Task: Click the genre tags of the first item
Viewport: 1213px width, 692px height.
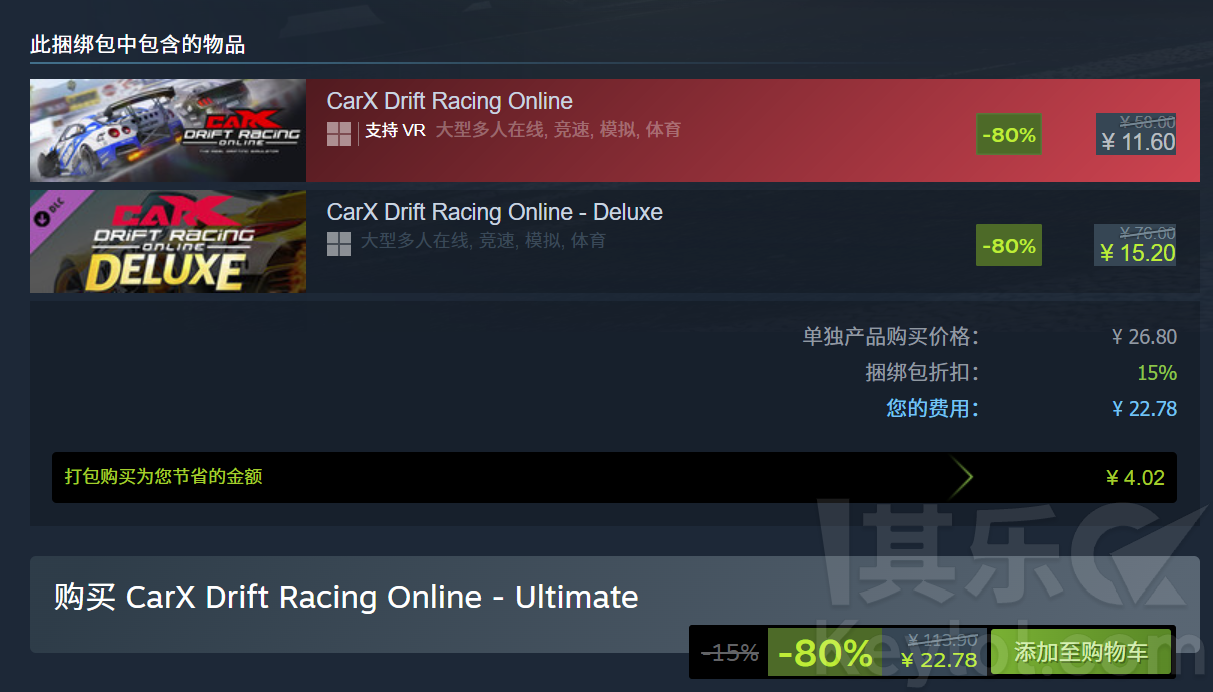Action: pyautogui.click(x=558, y=130)
